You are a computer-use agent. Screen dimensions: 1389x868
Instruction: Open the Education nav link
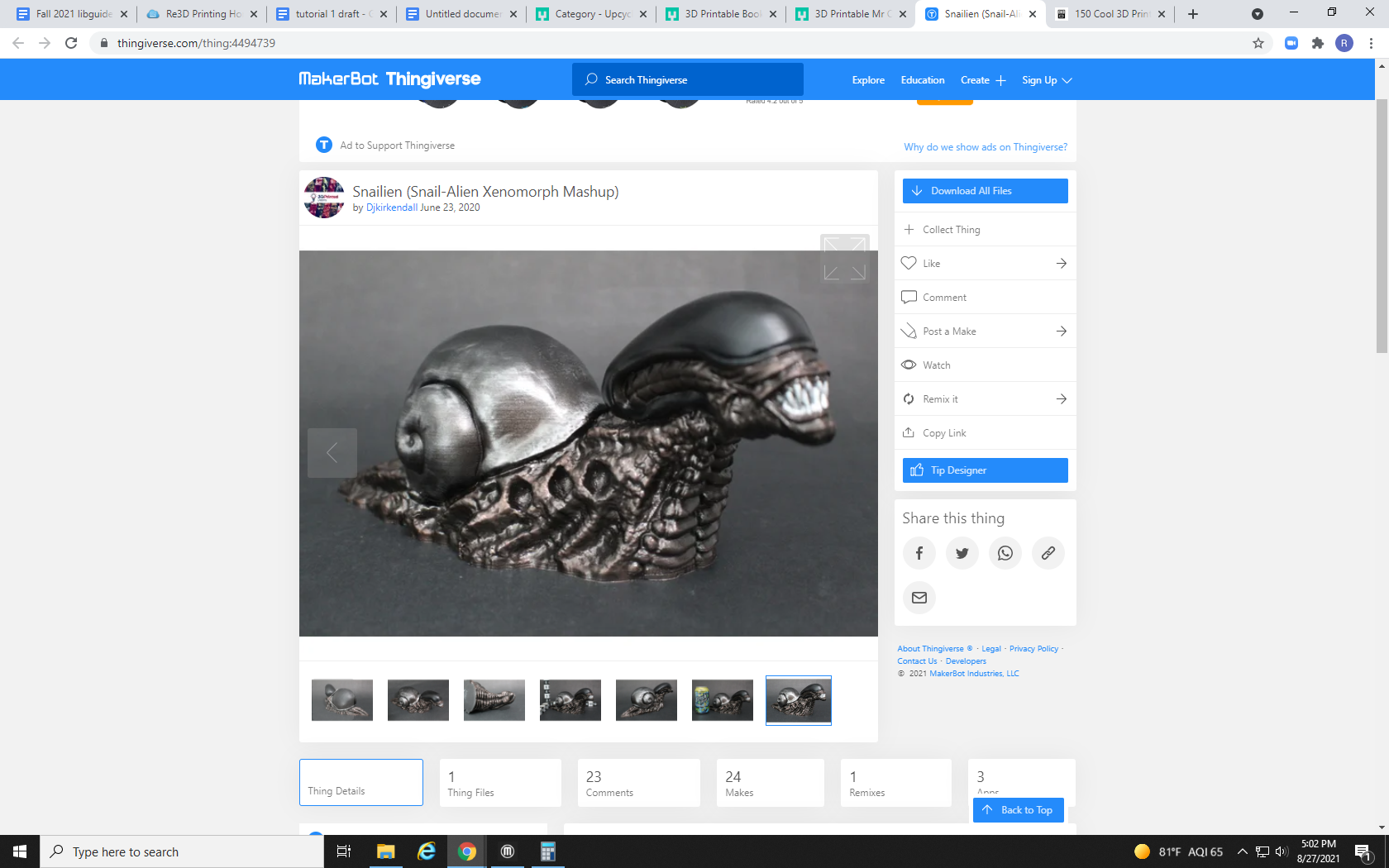[923, 80]
